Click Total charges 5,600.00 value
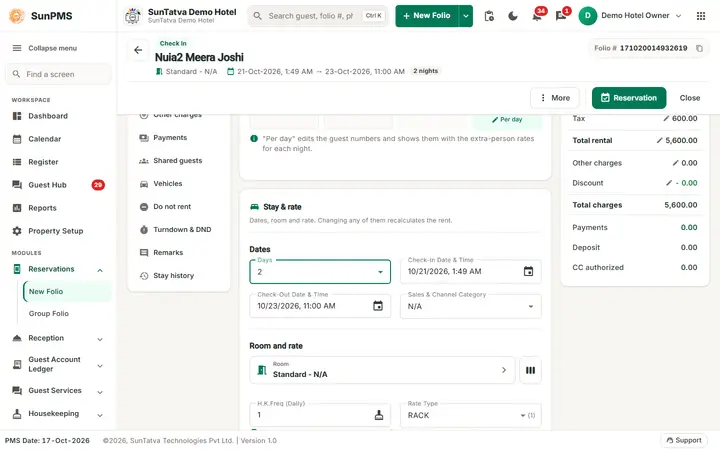The width and height of the screenshot is (720, 450). [x=681, y=205]
